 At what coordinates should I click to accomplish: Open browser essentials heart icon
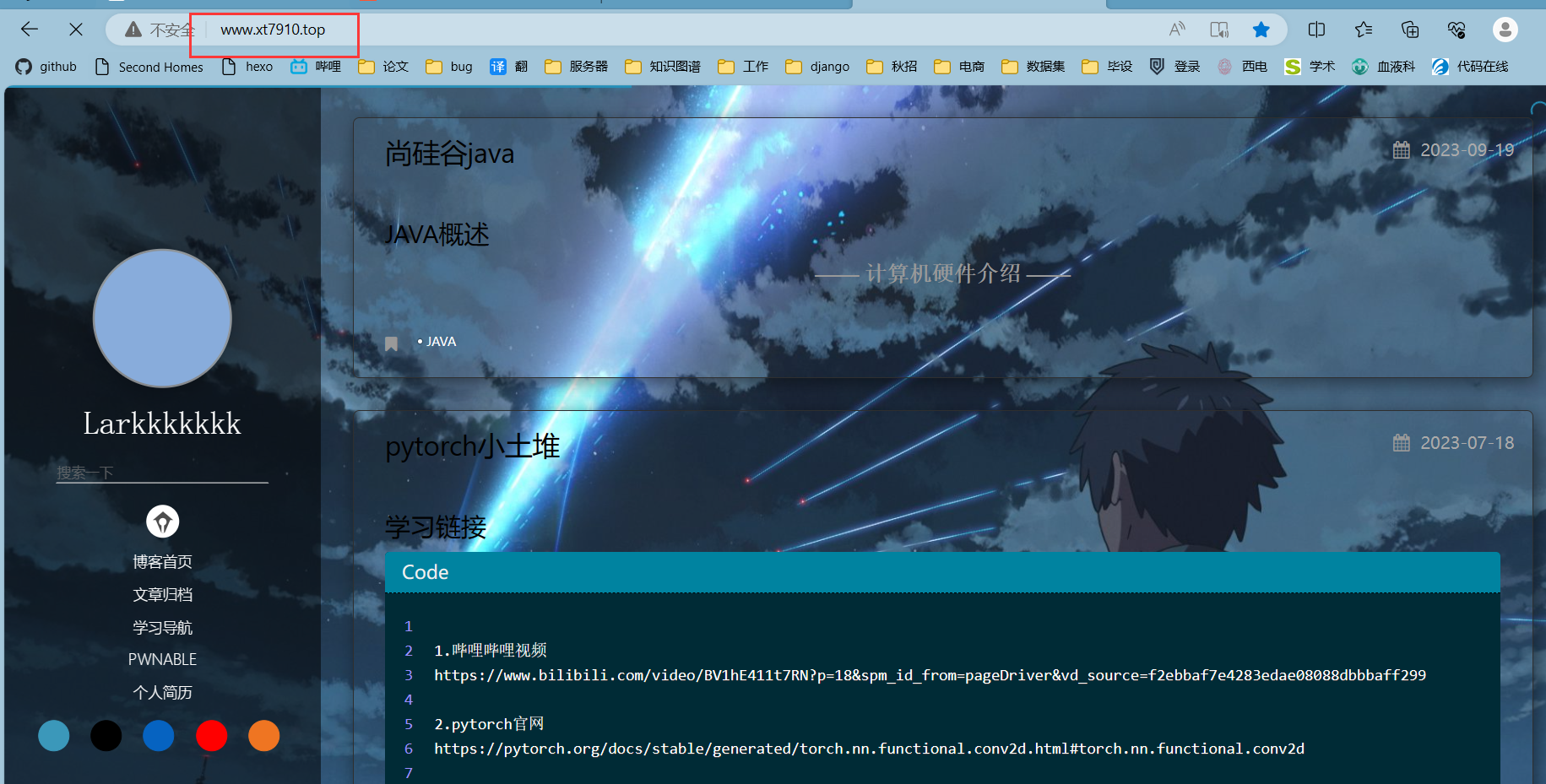pos(1456,30)
